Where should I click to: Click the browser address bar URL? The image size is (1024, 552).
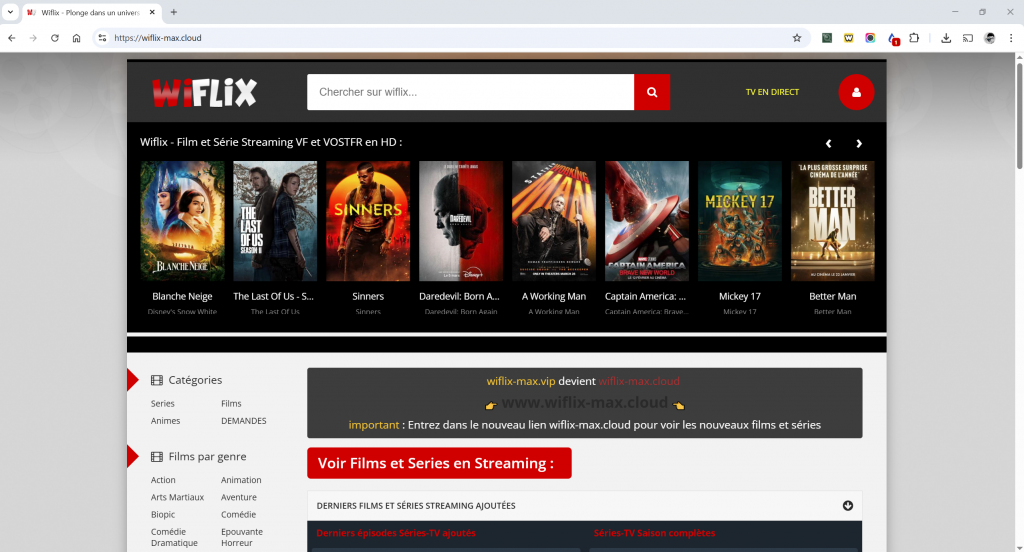[158, 38]
